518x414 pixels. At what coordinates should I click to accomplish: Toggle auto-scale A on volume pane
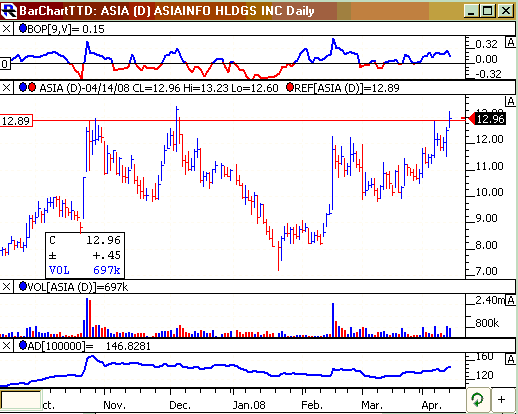coord(510,301)
